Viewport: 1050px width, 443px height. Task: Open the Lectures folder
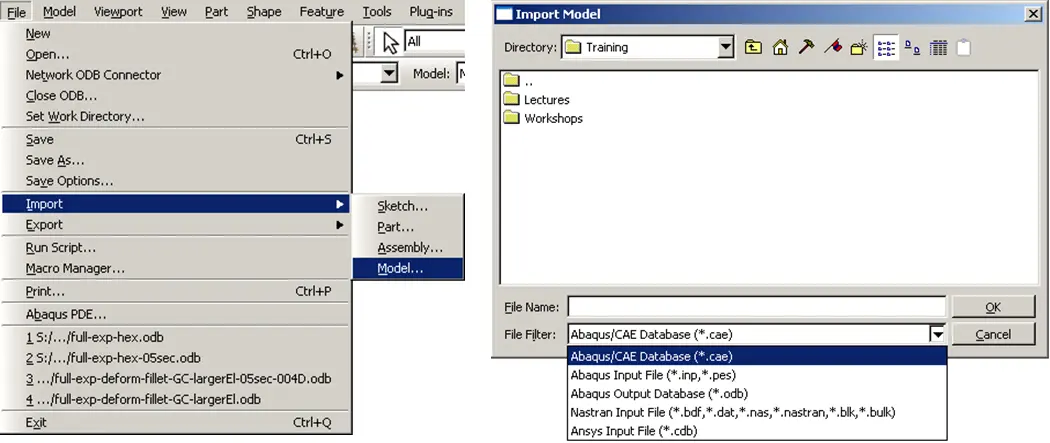tap(537, 100)
